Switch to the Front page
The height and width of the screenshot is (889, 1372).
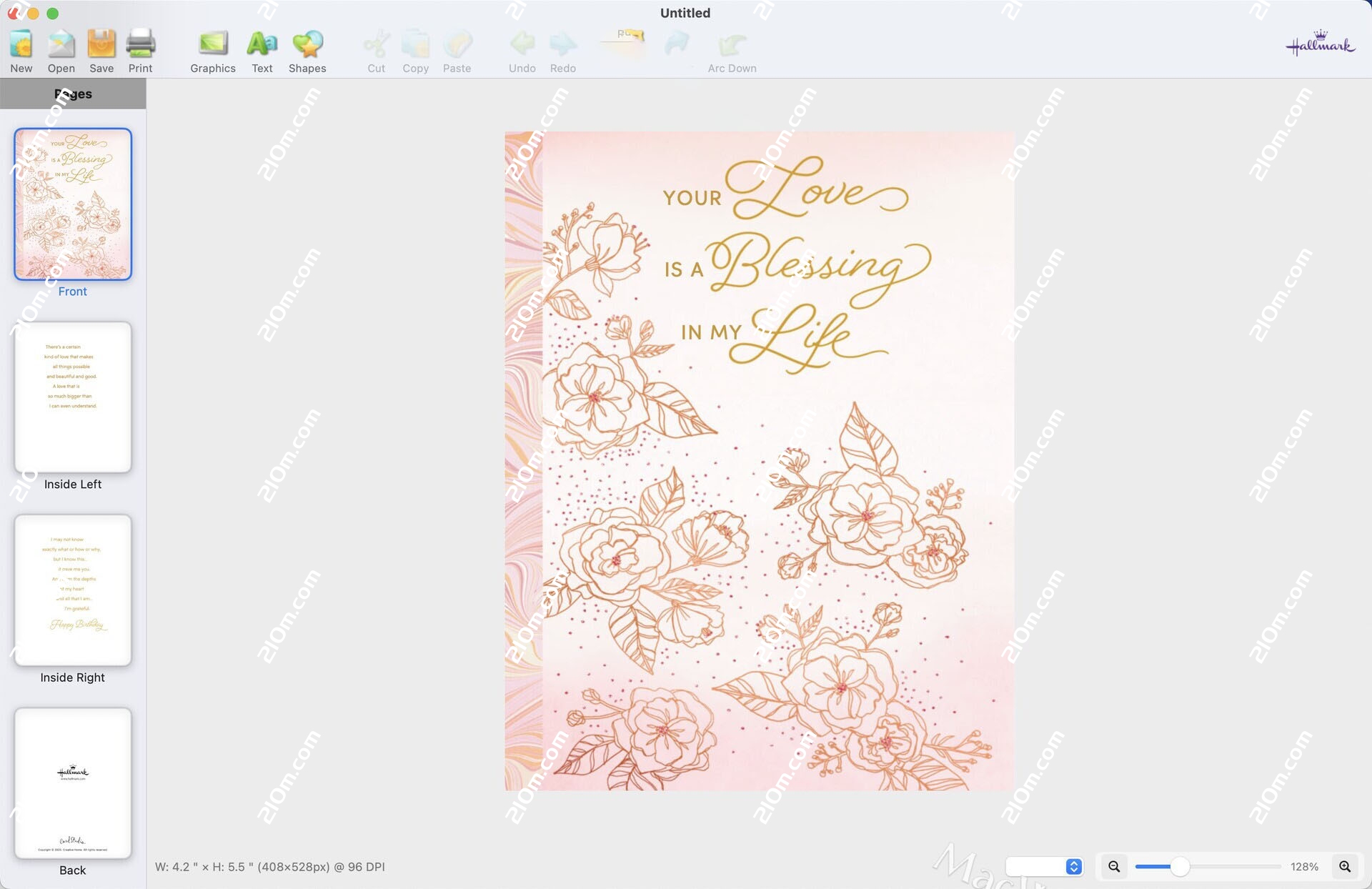click(72, 204)
